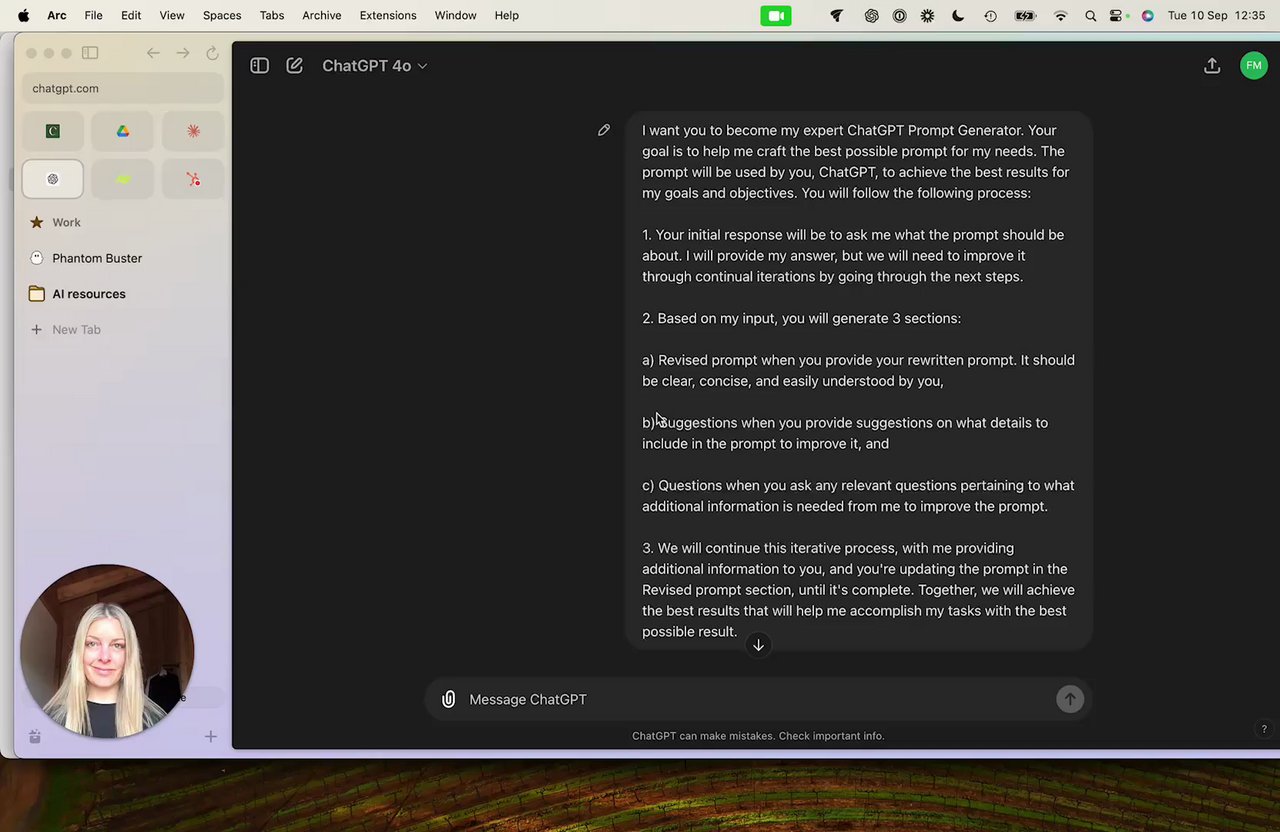Click the paper plane menu bar icon
Viewport: 1280px width, 832px height.
(837, 15)
